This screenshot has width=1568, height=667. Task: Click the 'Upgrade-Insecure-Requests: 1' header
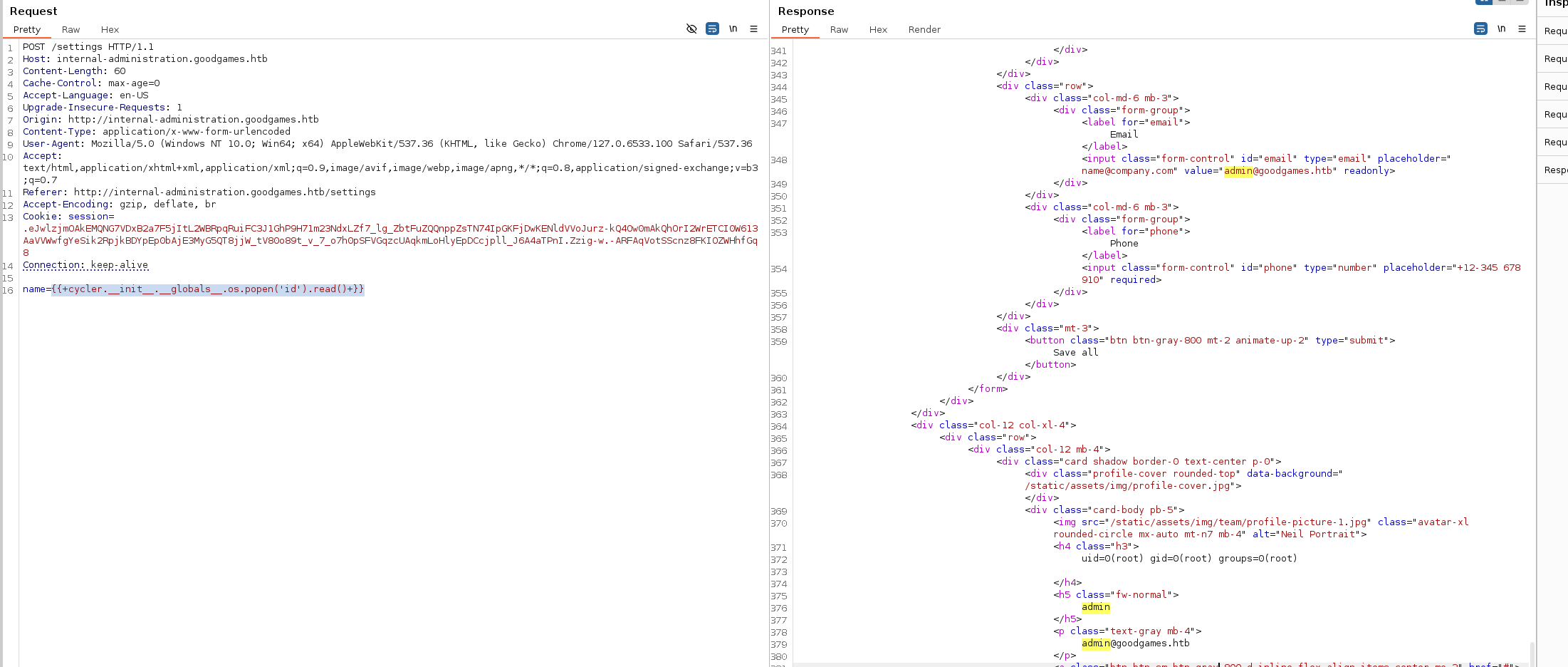pos(103,108)
